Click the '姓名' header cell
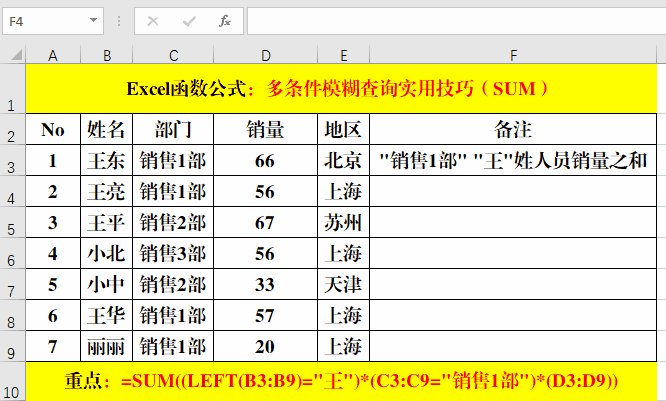 107,129
